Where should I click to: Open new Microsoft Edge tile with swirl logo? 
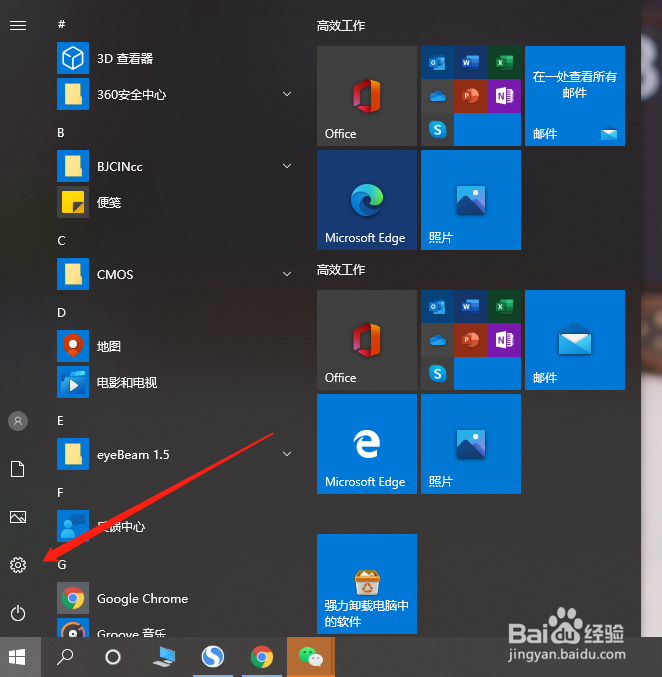[x=367, y=200]
